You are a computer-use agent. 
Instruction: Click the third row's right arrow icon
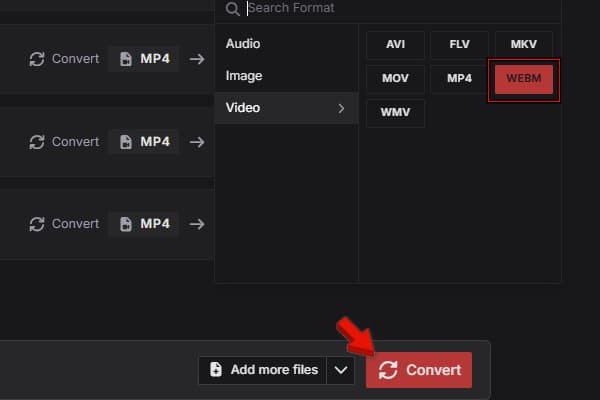pos(197,224)
